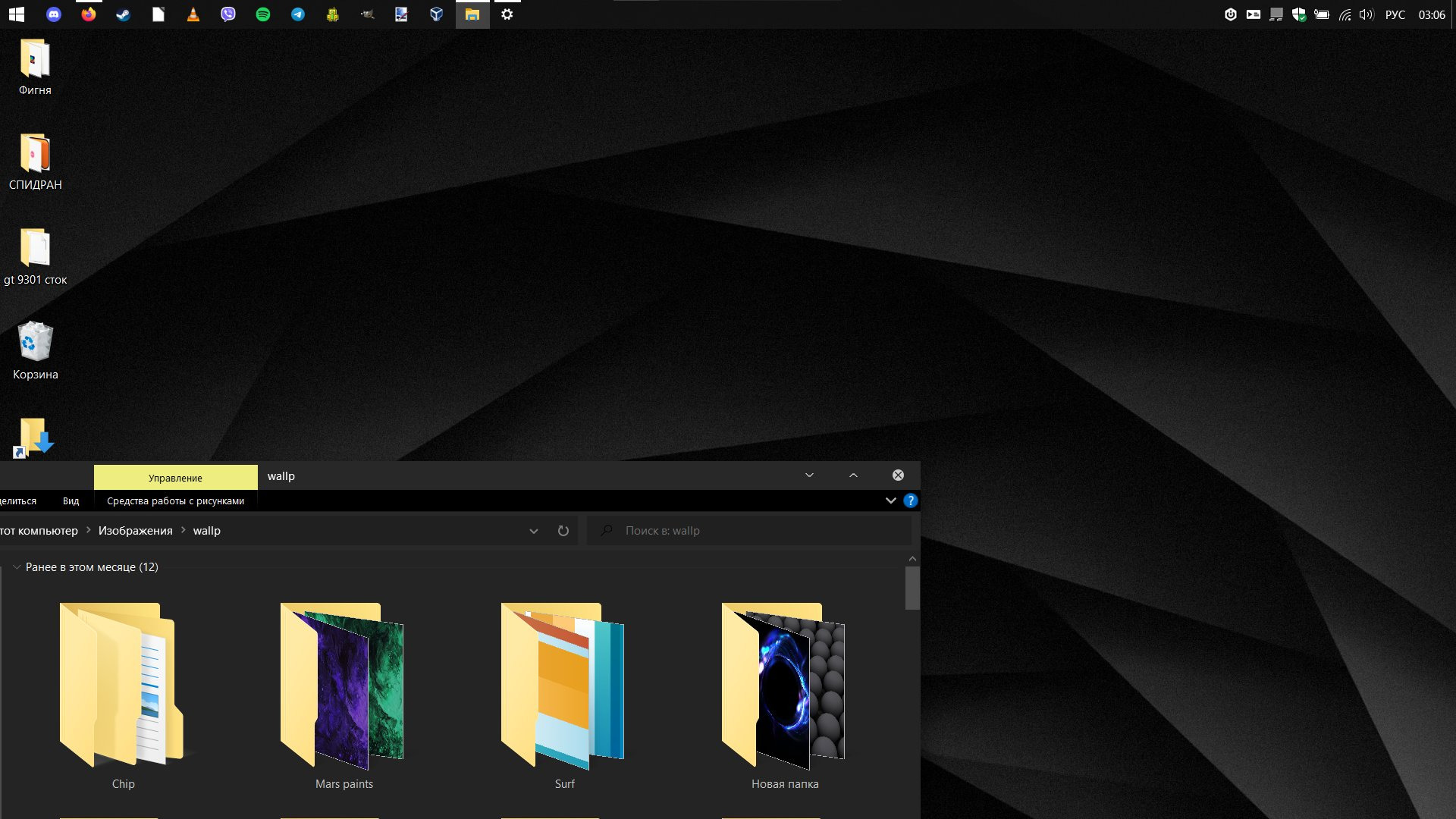Open the 'Вид' ribbon tab
The height and width of the screenshot is (819, 1456).
71,501
